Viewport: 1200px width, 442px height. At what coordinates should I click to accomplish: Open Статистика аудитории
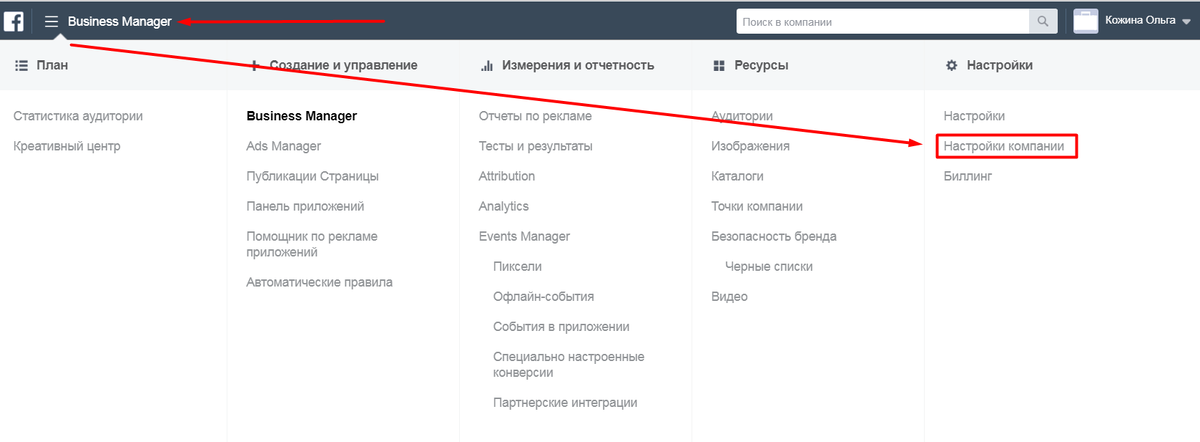tap(78, 116)
